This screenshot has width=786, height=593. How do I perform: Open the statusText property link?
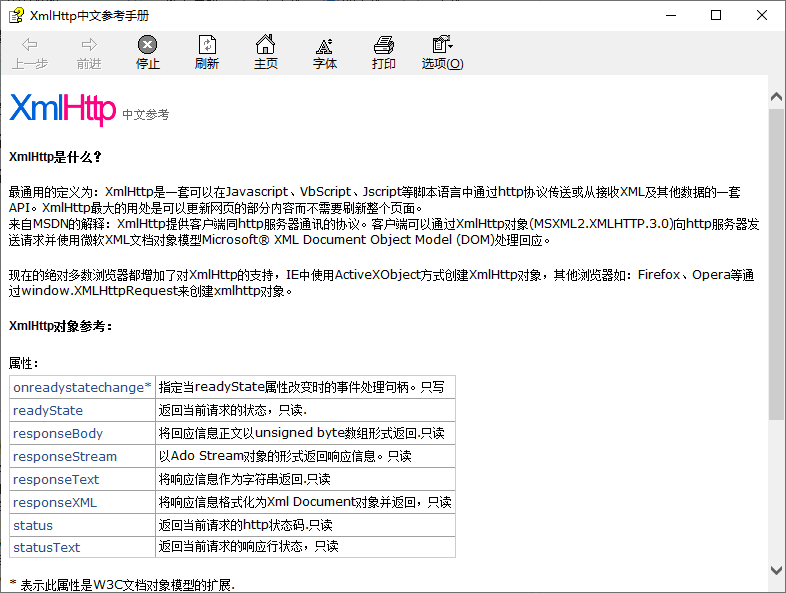47,548
